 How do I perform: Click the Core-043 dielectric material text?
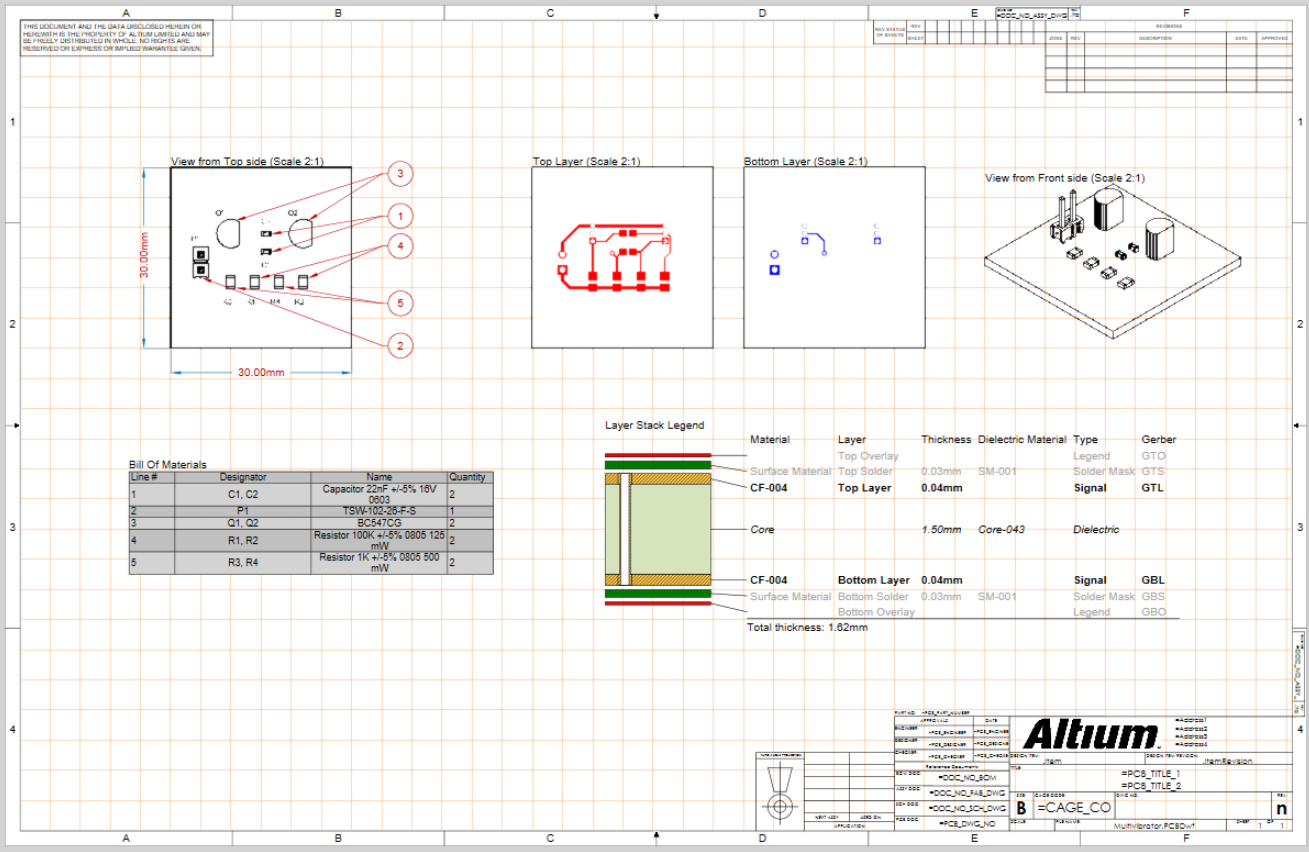(1001, 530)
